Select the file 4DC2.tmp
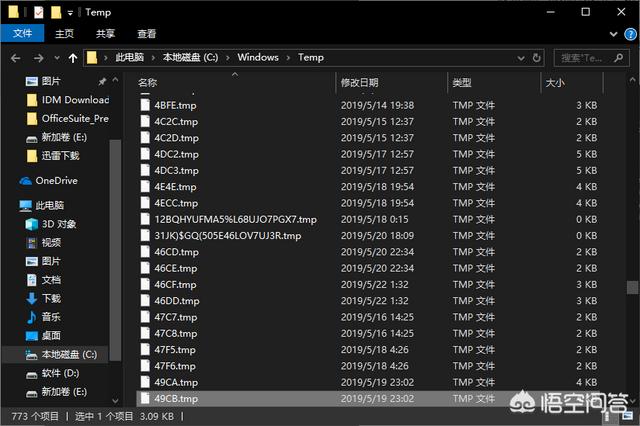 [x=176, y=154]
